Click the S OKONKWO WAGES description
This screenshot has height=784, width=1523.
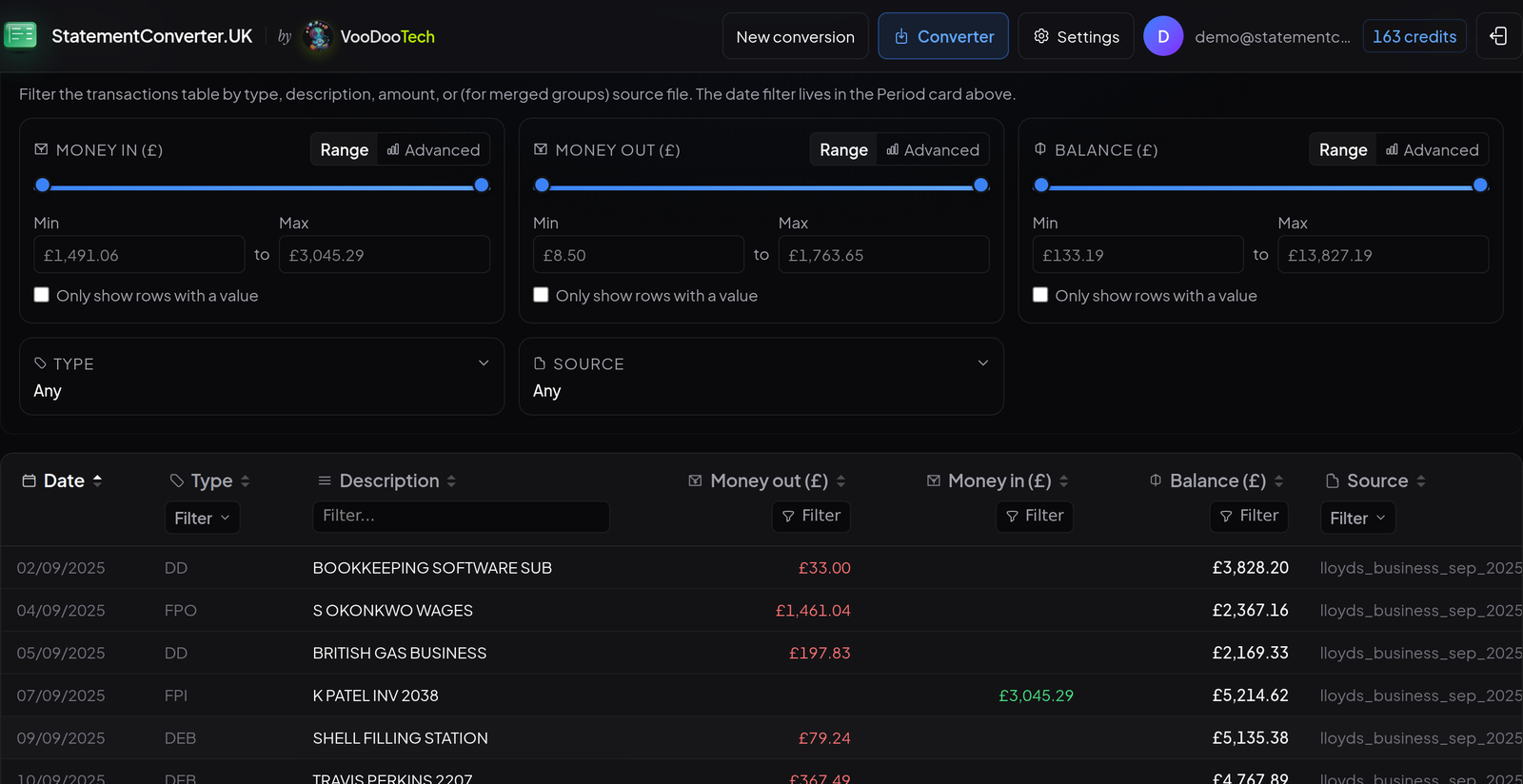(393, 611)
